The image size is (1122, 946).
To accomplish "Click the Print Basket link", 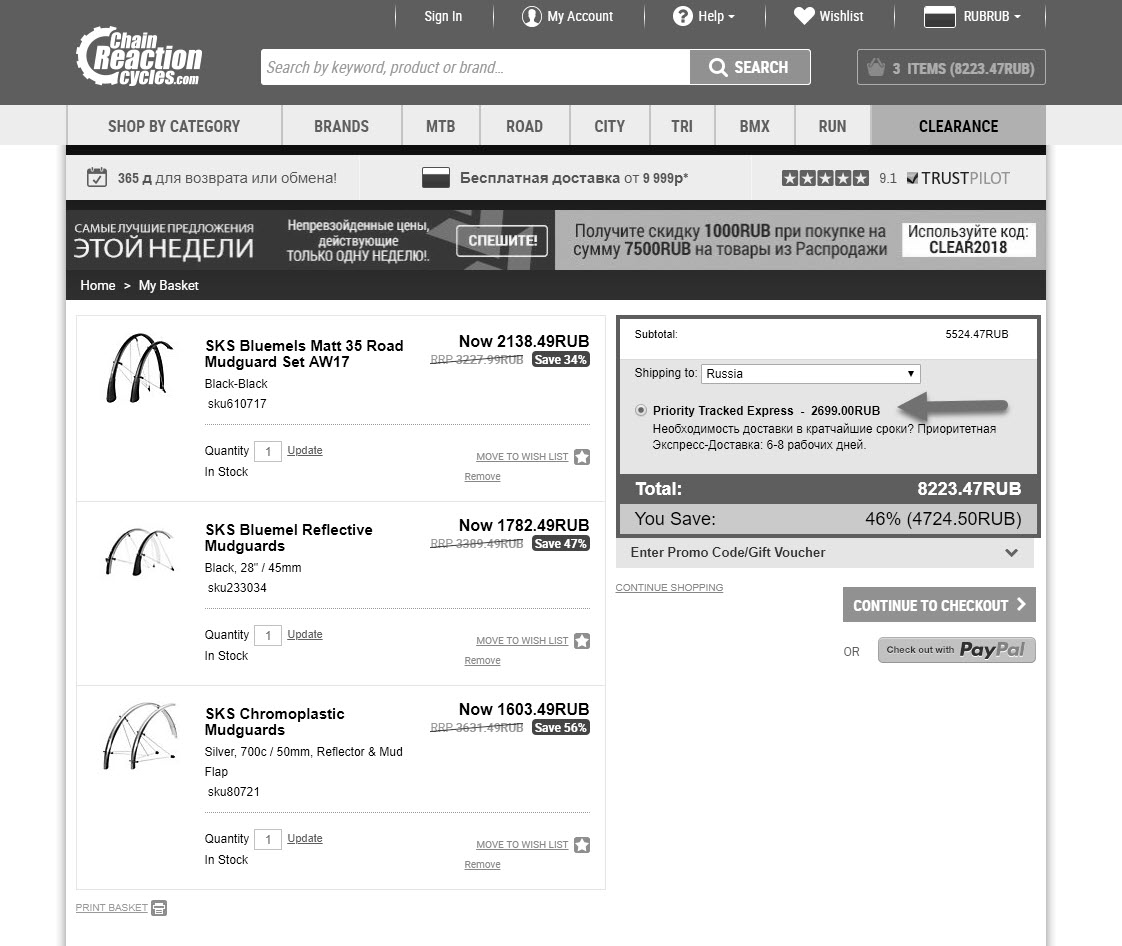I will point(112,907).
